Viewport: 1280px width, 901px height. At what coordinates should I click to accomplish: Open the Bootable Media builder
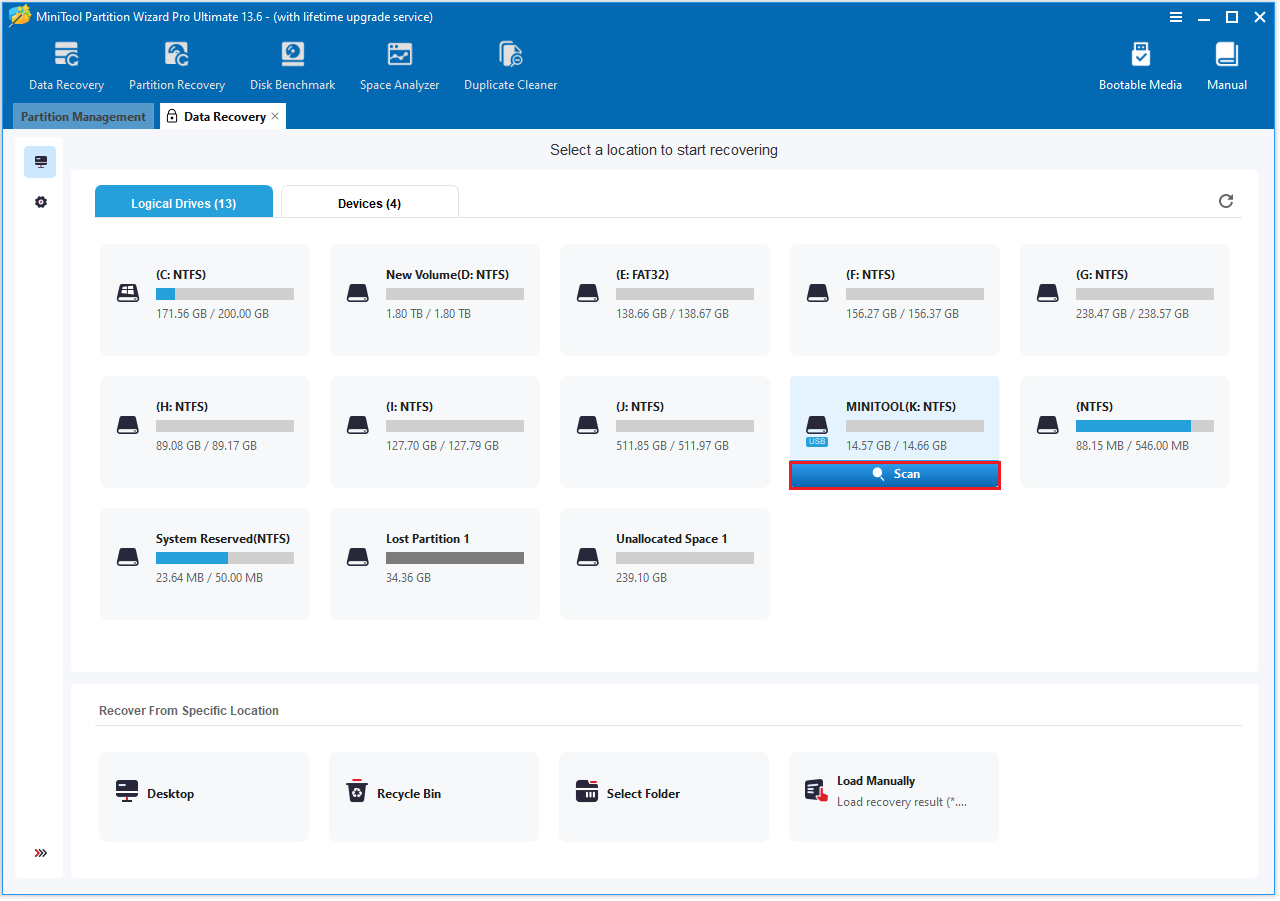click(1140, 66)
